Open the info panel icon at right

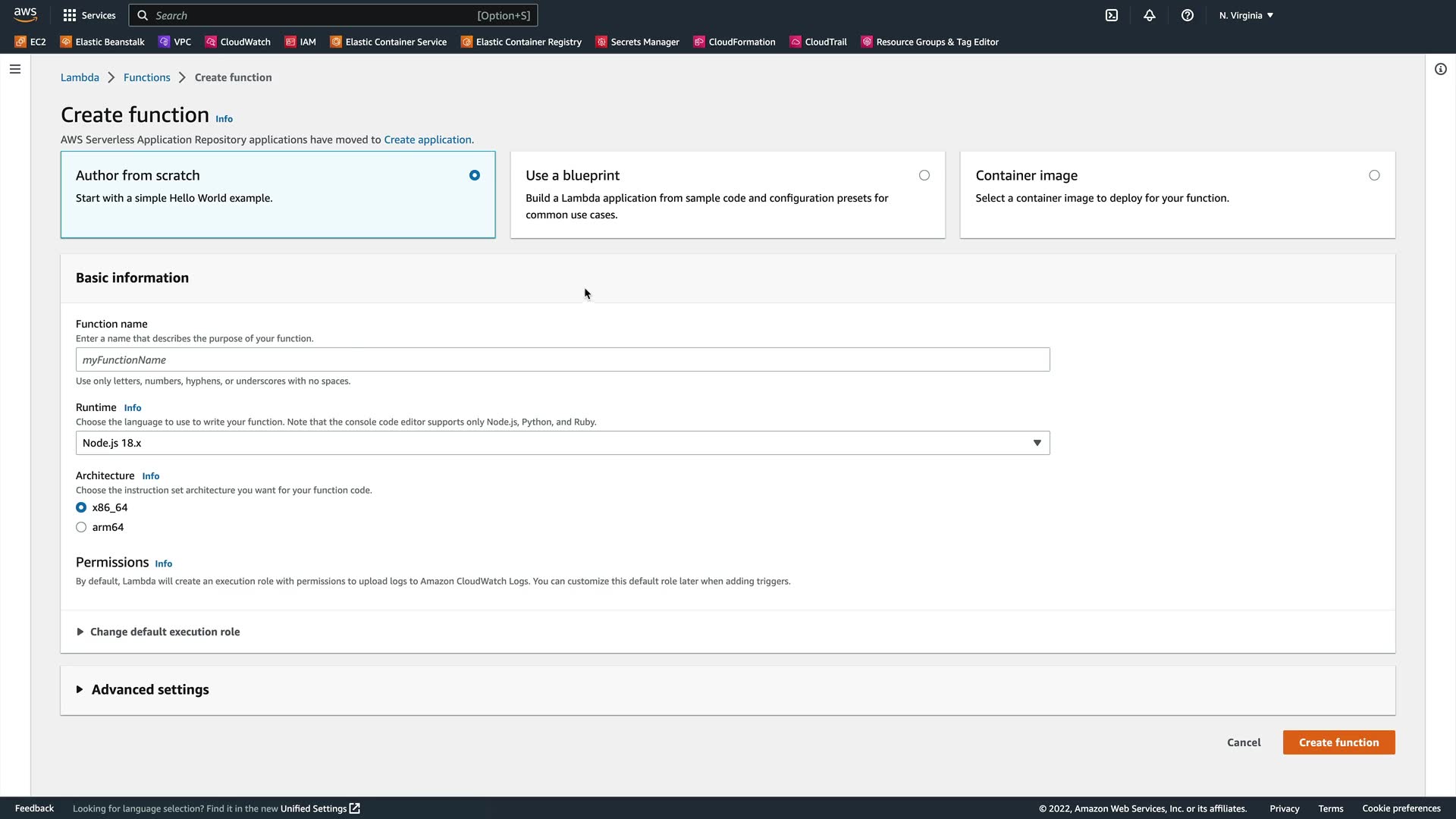pyautogui.click(x=1440, y=69)
